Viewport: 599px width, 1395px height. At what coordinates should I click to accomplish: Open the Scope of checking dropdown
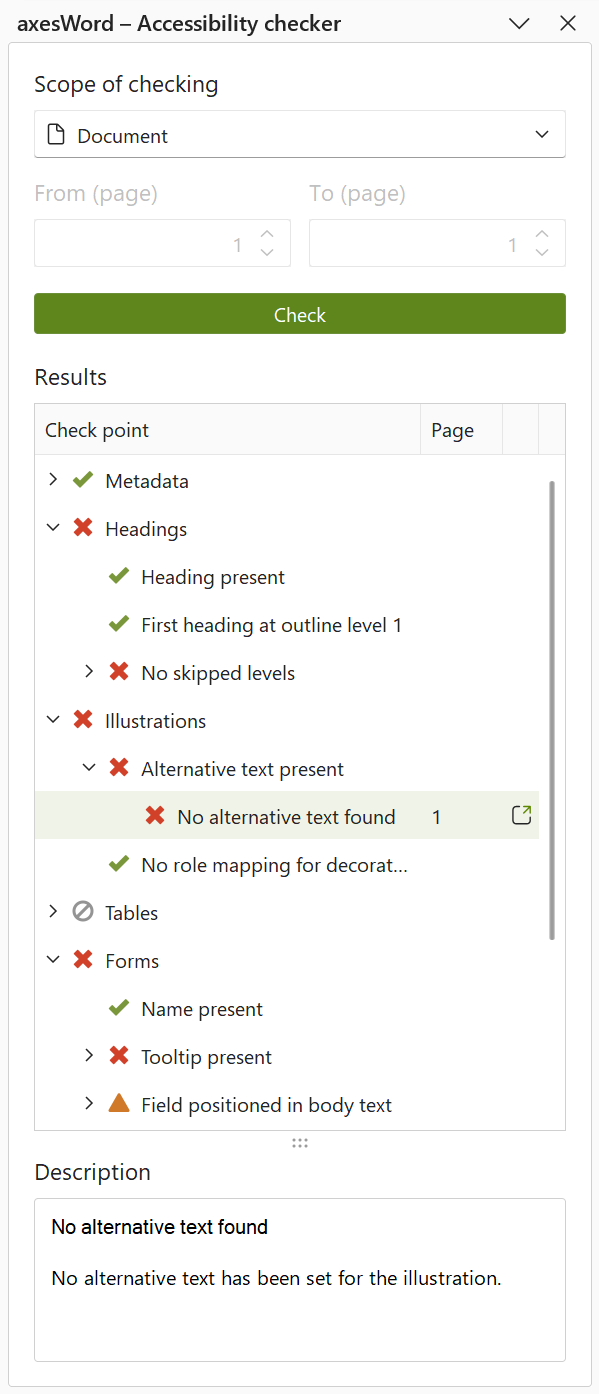pos(300,135)
